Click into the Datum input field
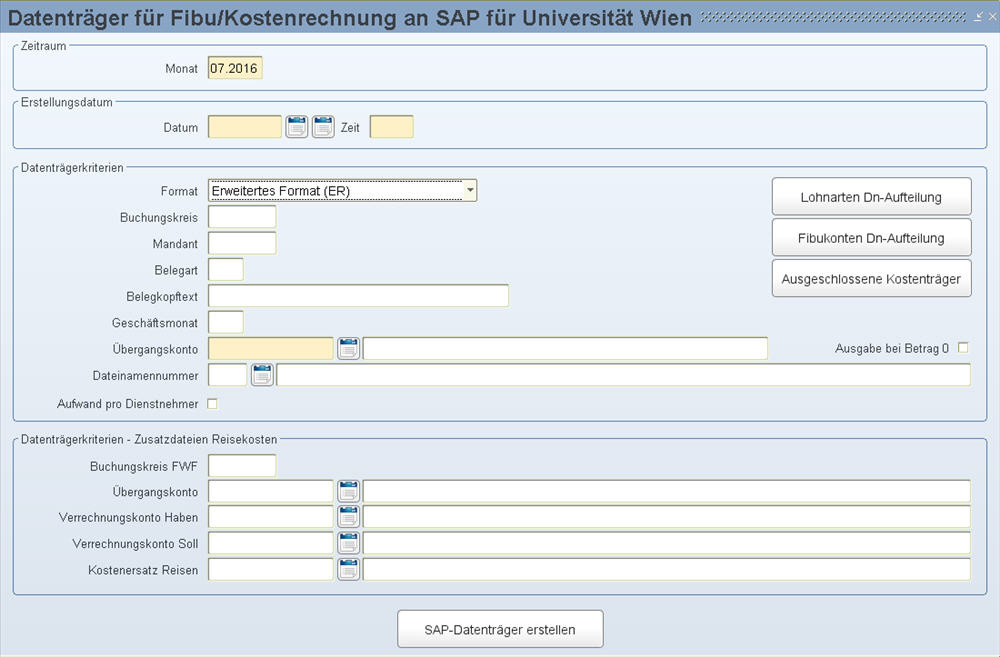 pos(245,127)
